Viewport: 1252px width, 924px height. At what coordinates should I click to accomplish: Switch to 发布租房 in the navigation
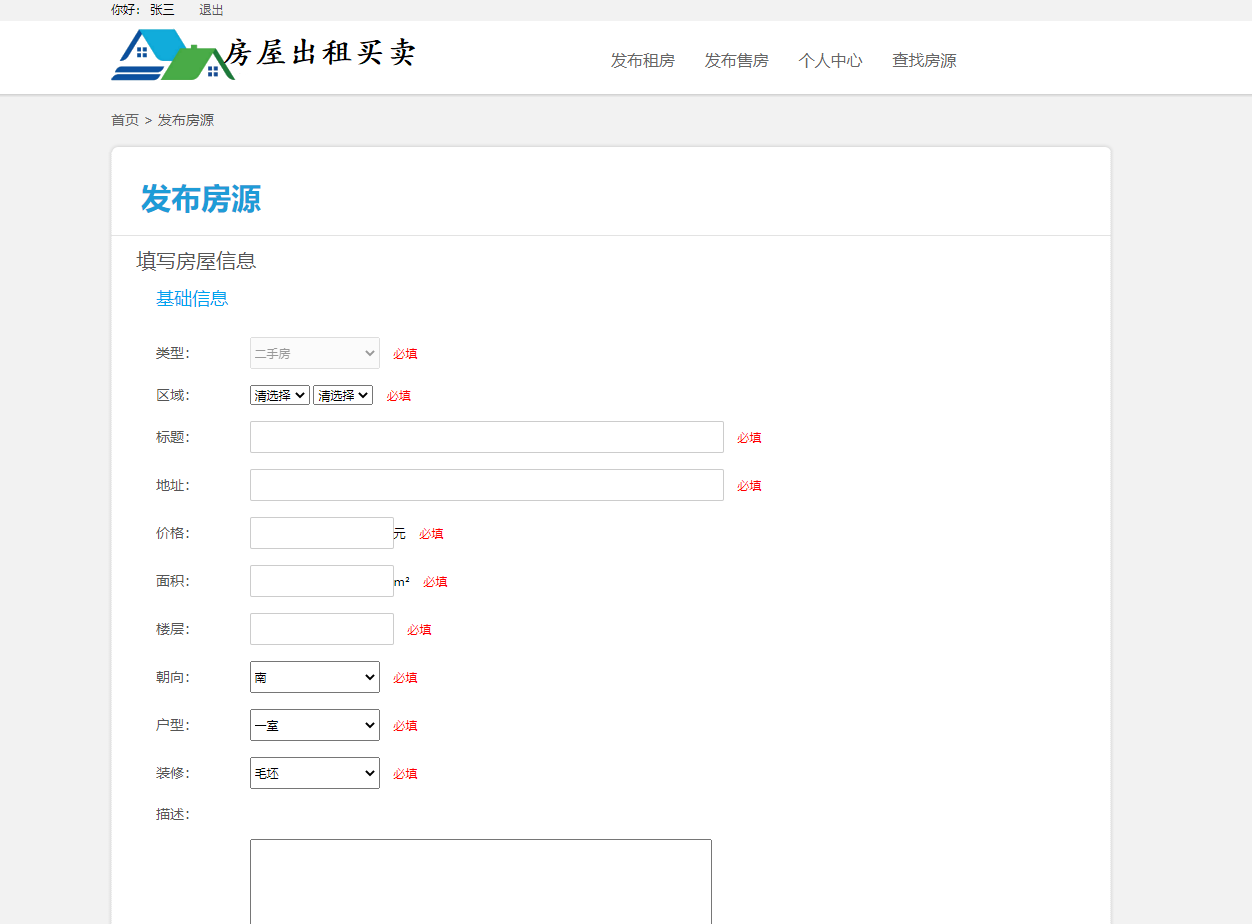tap(642, 60)
